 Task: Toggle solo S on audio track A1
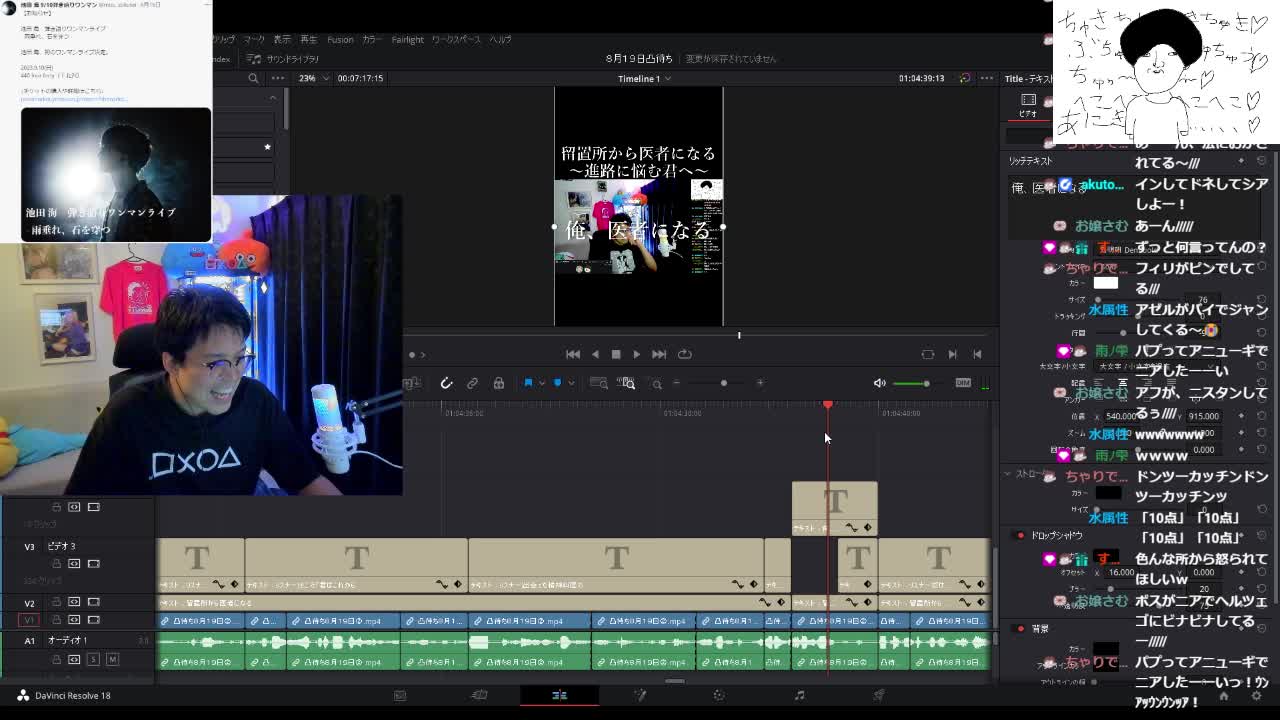point(93,659)
